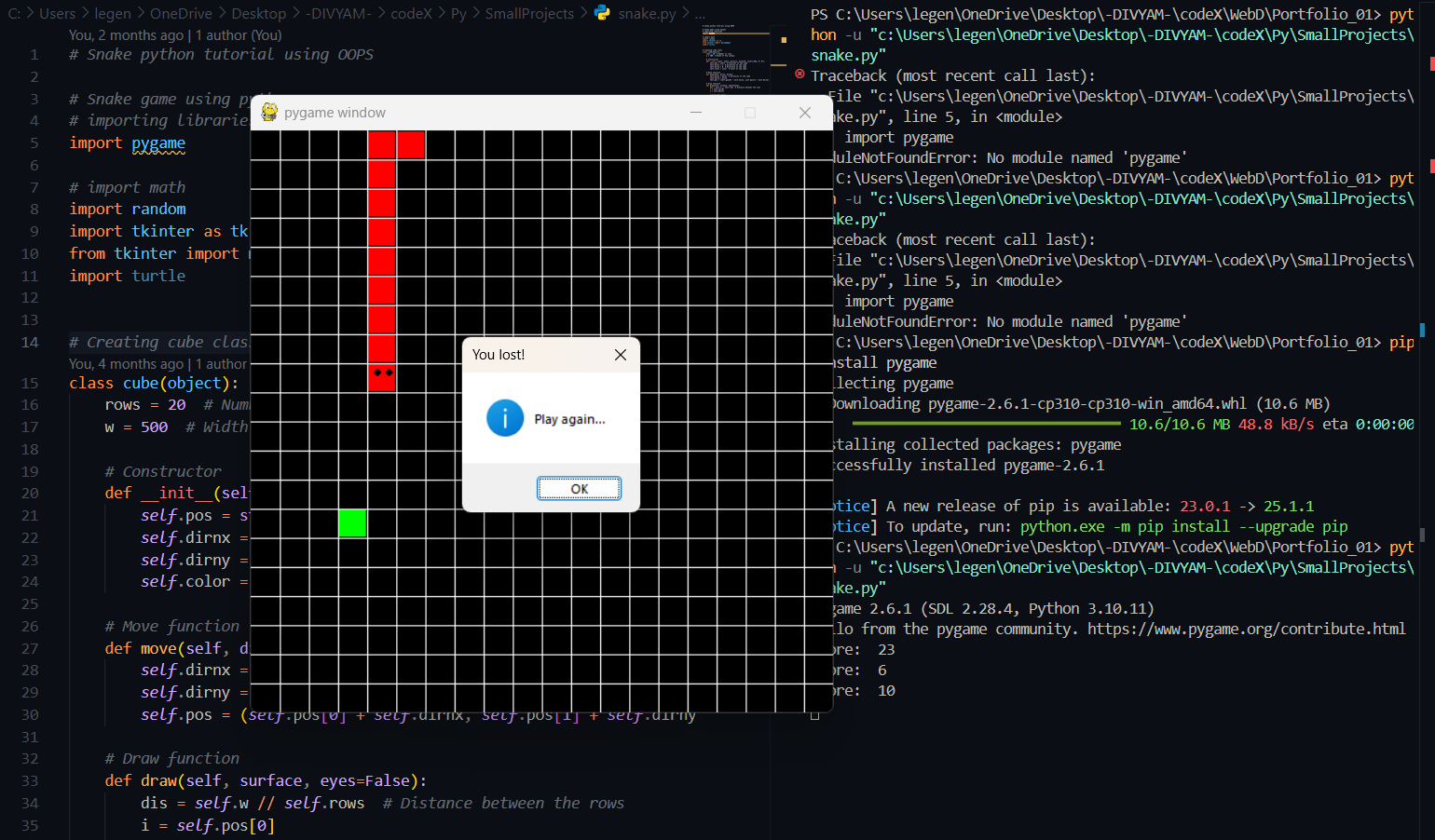Click the 'Downloading pygame-2.6.1' terminal line
1435x840 pixels.
click(1082, 403)
